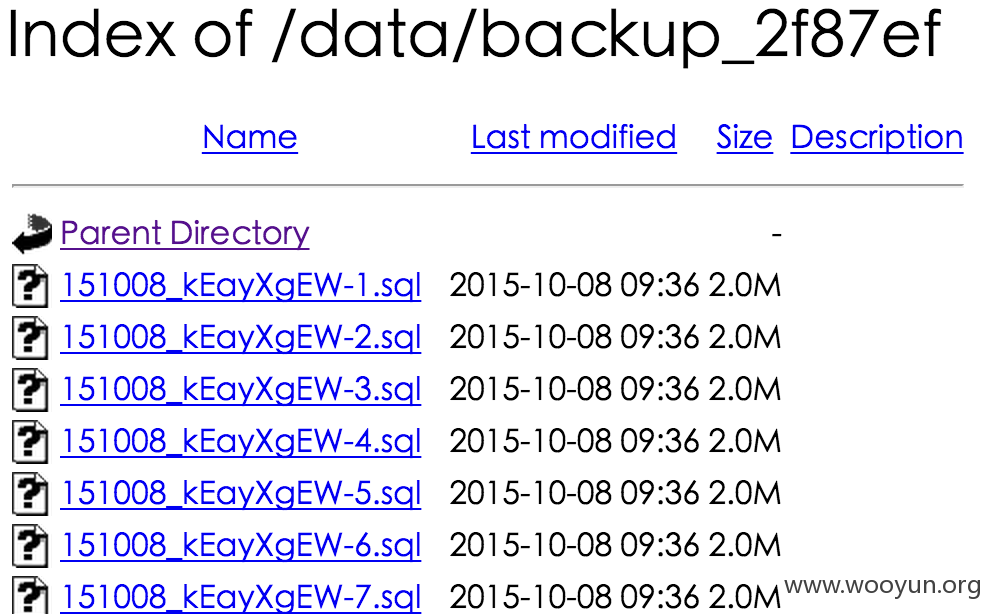Click the file icon beside 151008_kEayXgEW-2.sql
Viewport: 990px width, 614px height.
tap(30, 338)
